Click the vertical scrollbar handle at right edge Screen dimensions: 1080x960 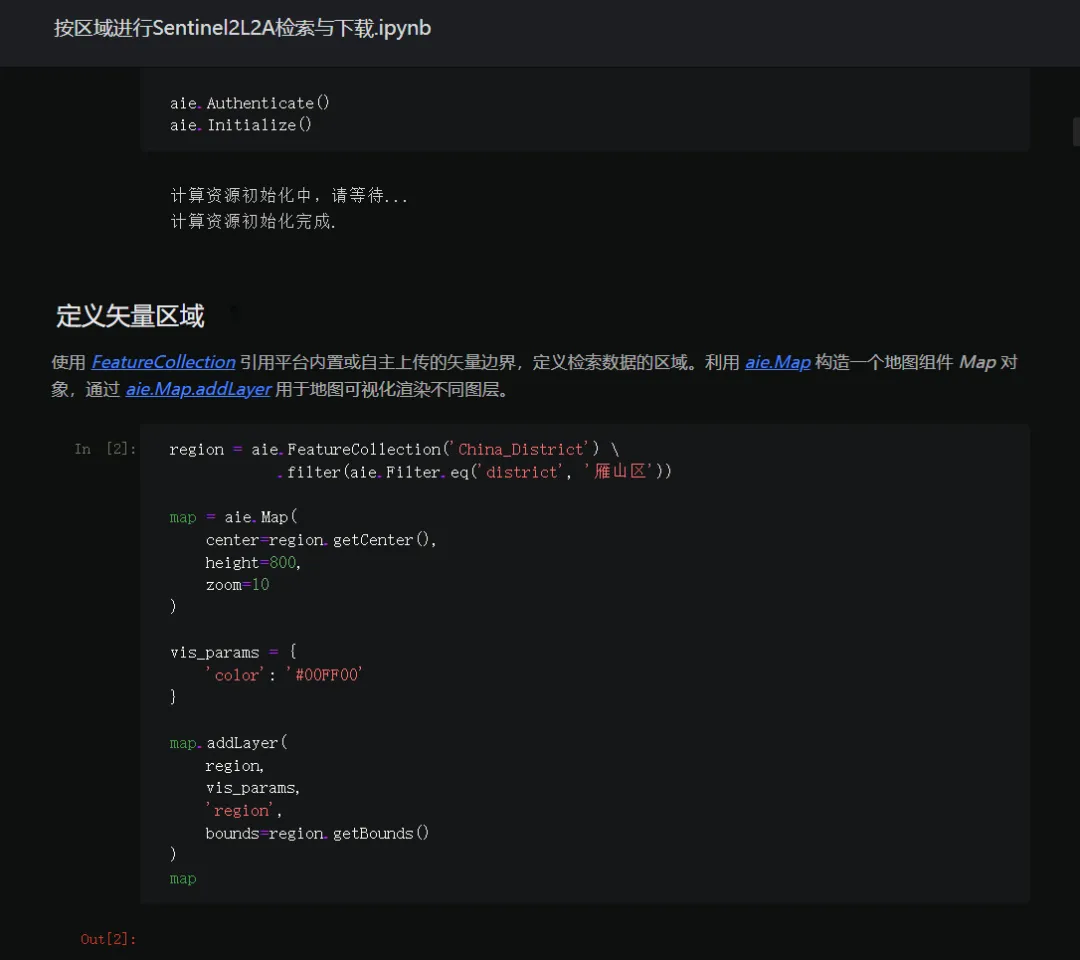click(1076, 132)
